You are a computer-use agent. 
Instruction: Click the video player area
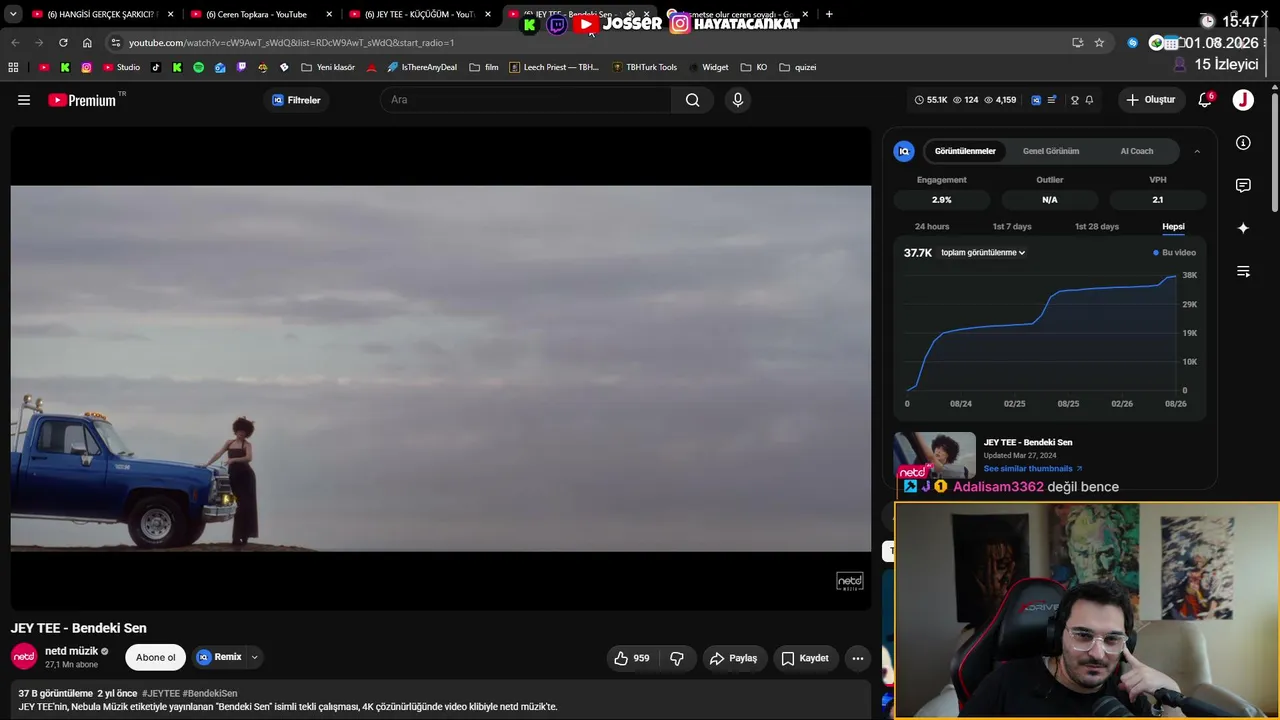pyautogui.click(x=441, y=368)
